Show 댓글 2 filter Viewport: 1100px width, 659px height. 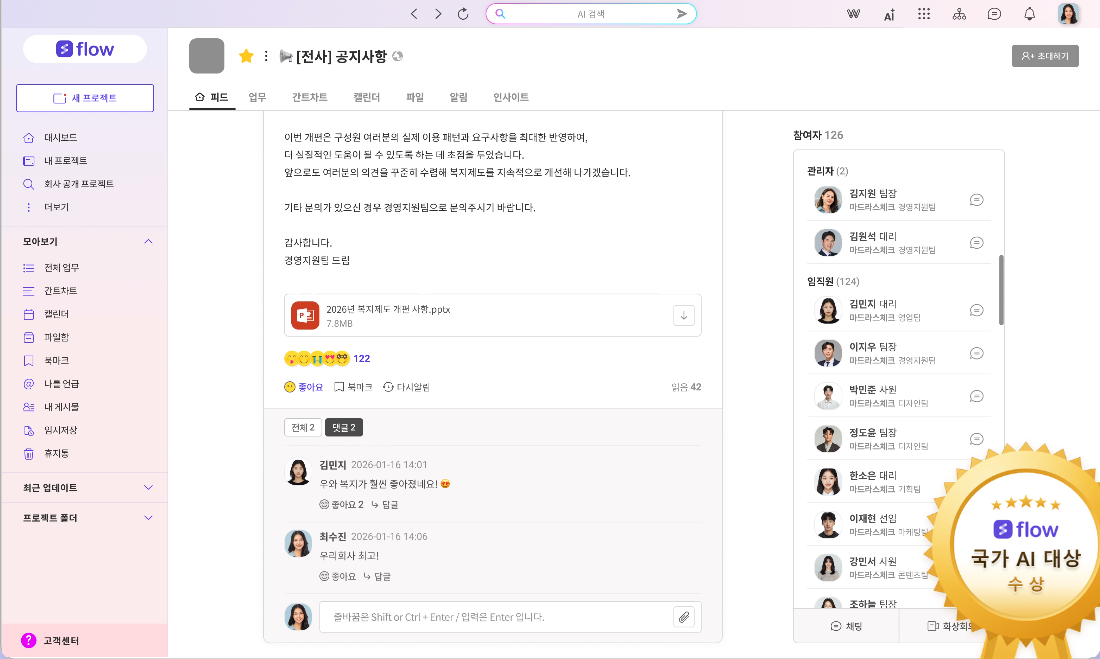(x=344, y=427)
